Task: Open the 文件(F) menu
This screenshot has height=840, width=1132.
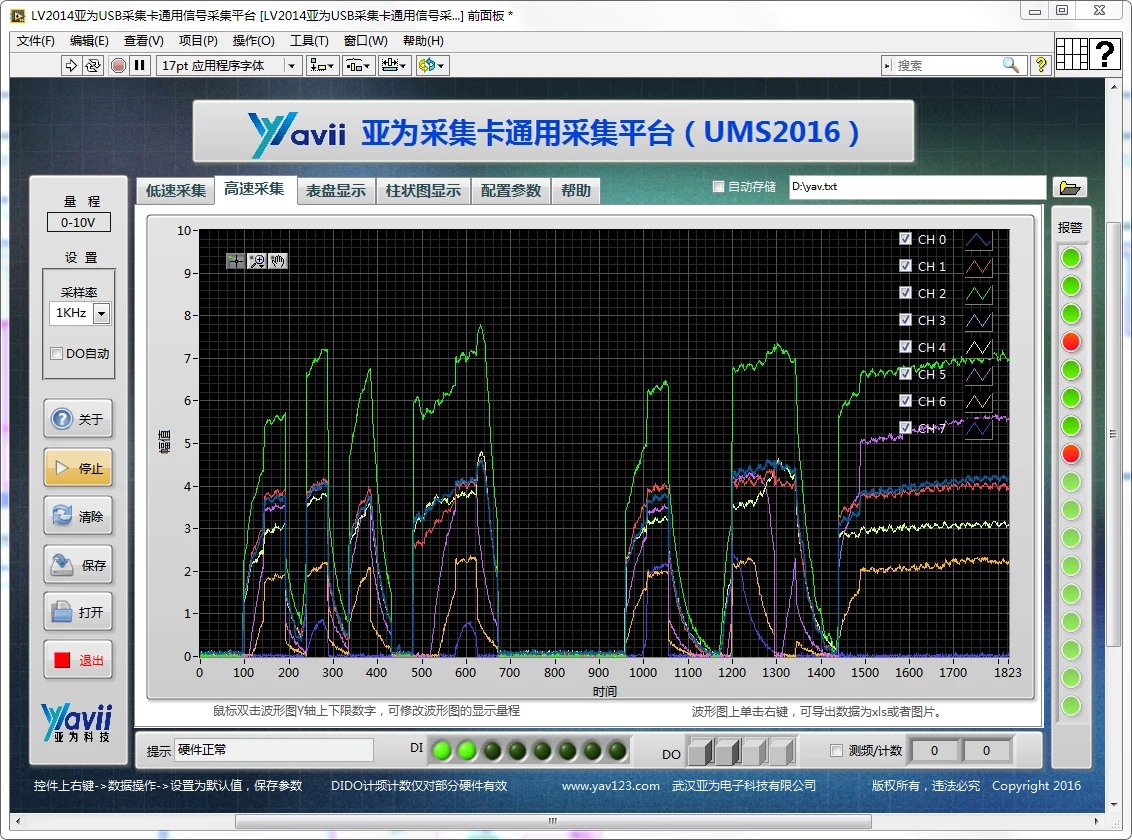Action: tap(35, 41)
